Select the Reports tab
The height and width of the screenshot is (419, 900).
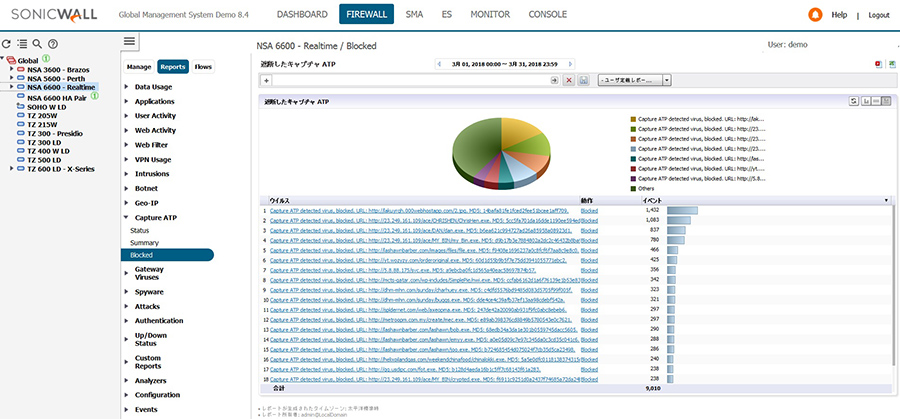coord(173,67)
